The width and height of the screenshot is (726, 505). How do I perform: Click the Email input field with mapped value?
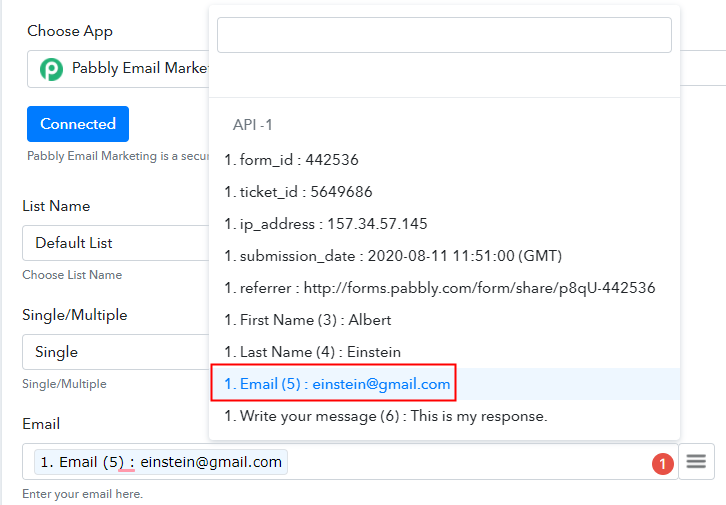click(350, 461)
